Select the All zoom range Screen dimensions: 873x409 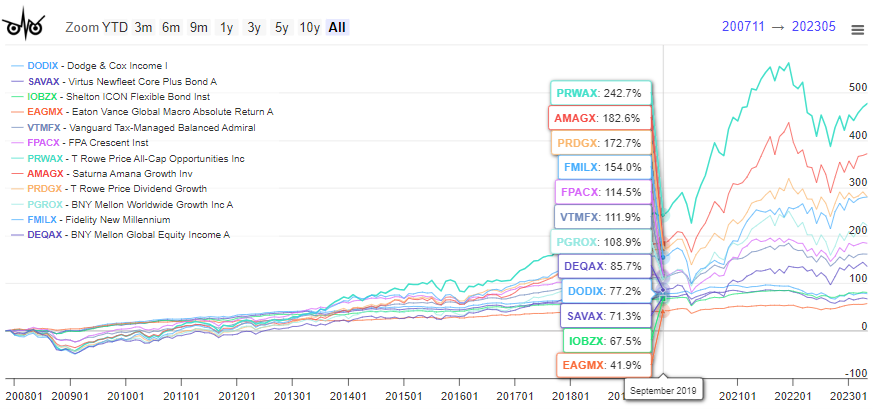pos(337,27)
